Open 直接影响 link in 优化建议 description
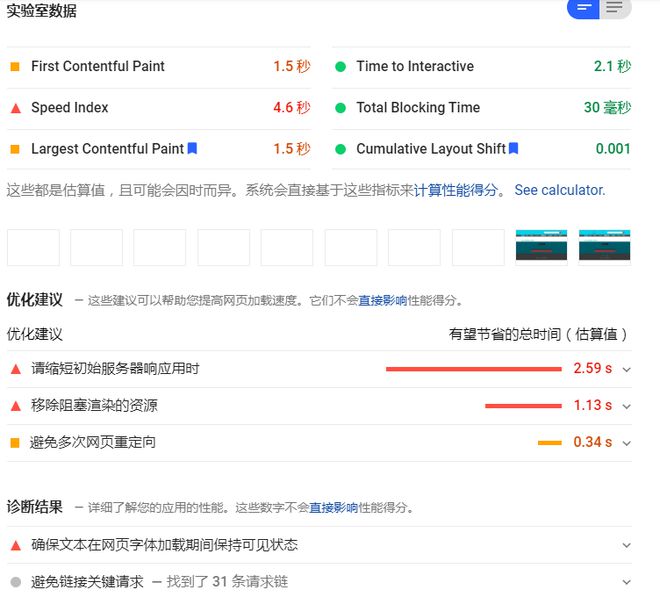Image resolution: width=660 pixels, height=597 pixels. [x=383, y=301]
